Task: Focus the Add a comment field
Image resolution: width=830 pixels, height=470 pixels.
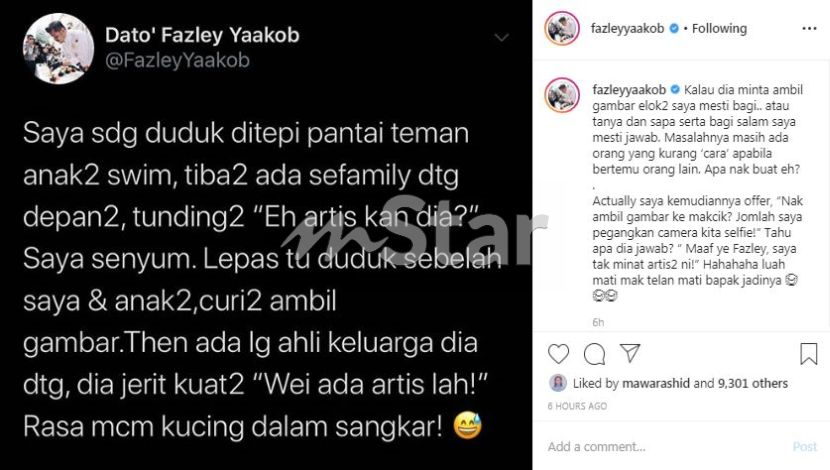Action: 664,447
